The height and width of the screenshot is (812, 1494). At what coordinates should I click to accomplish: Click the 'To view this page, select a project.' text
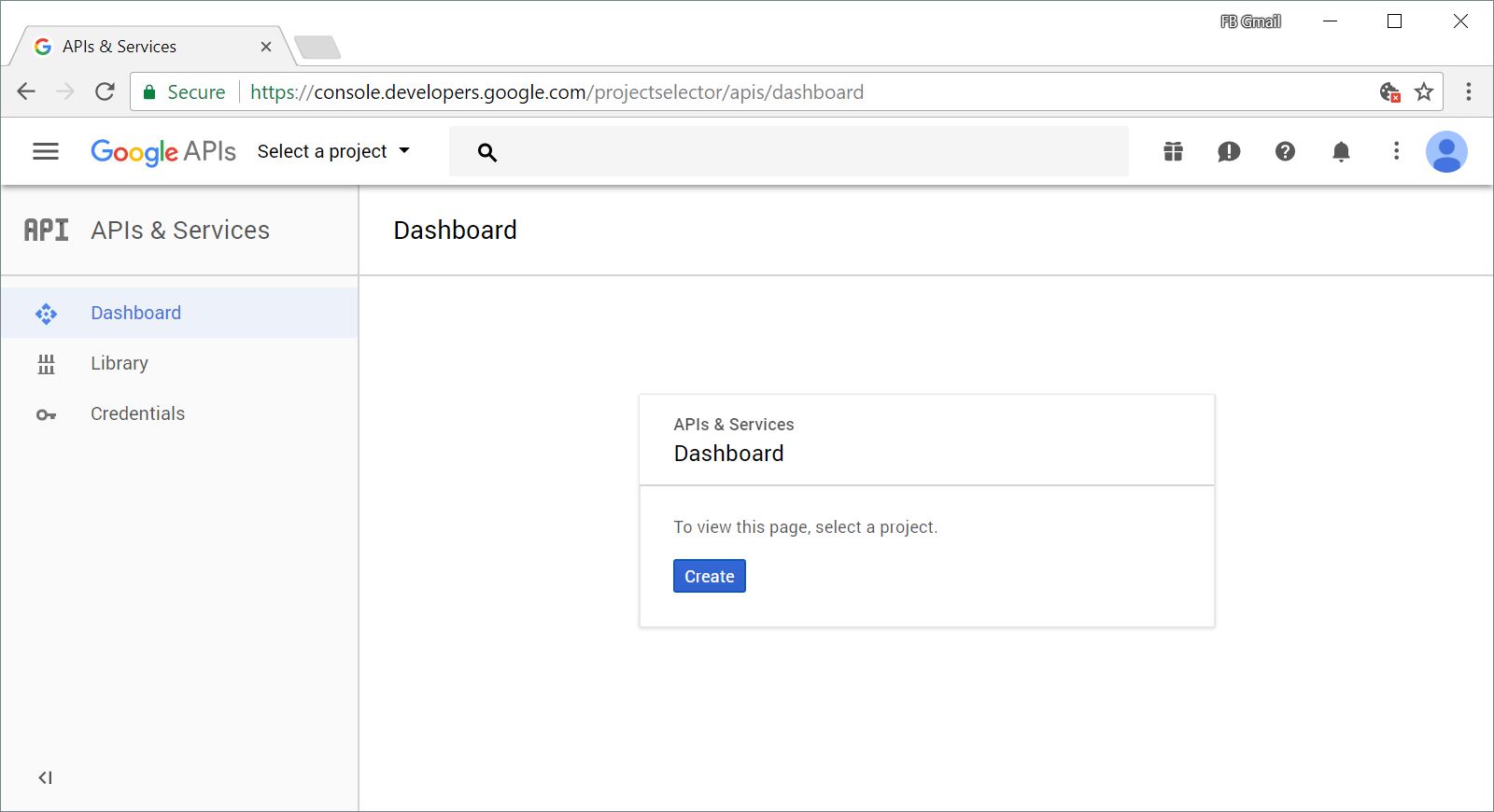(805, 527)
